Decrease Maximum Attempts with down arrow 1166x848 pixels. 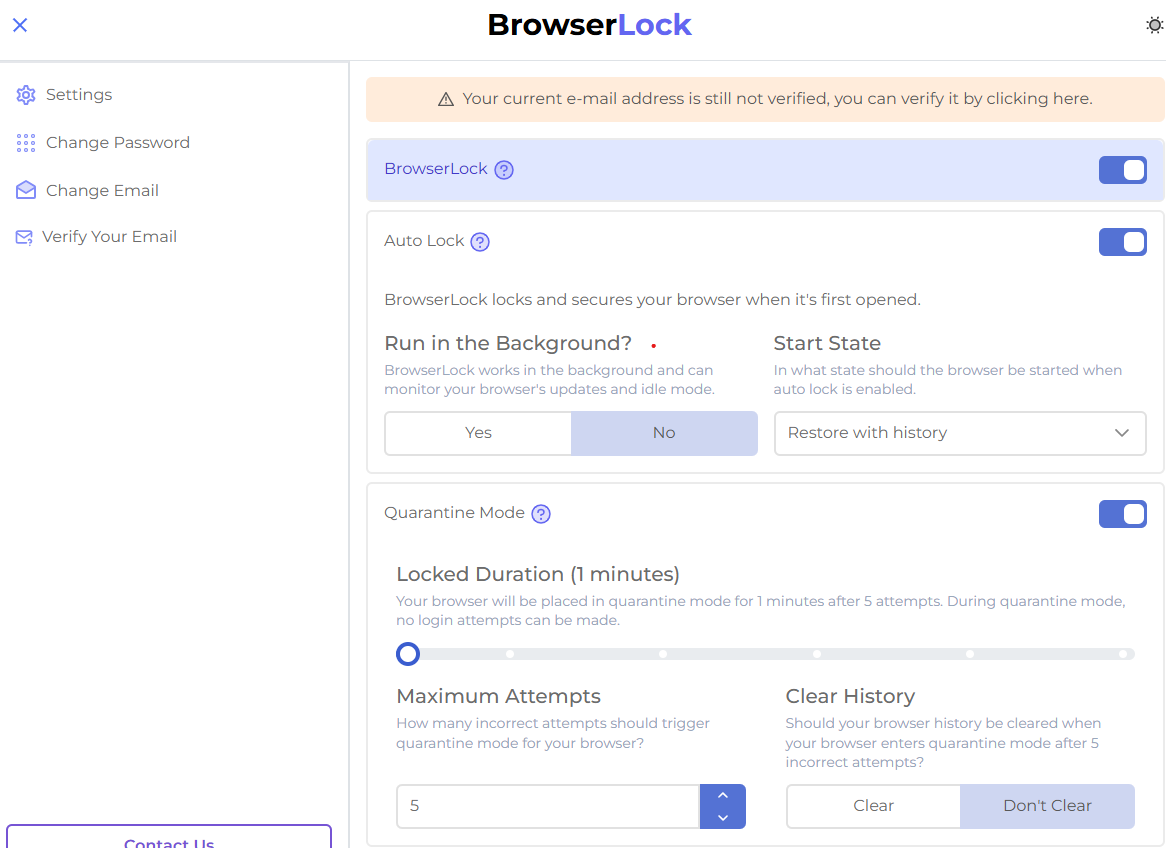point(723,818)
